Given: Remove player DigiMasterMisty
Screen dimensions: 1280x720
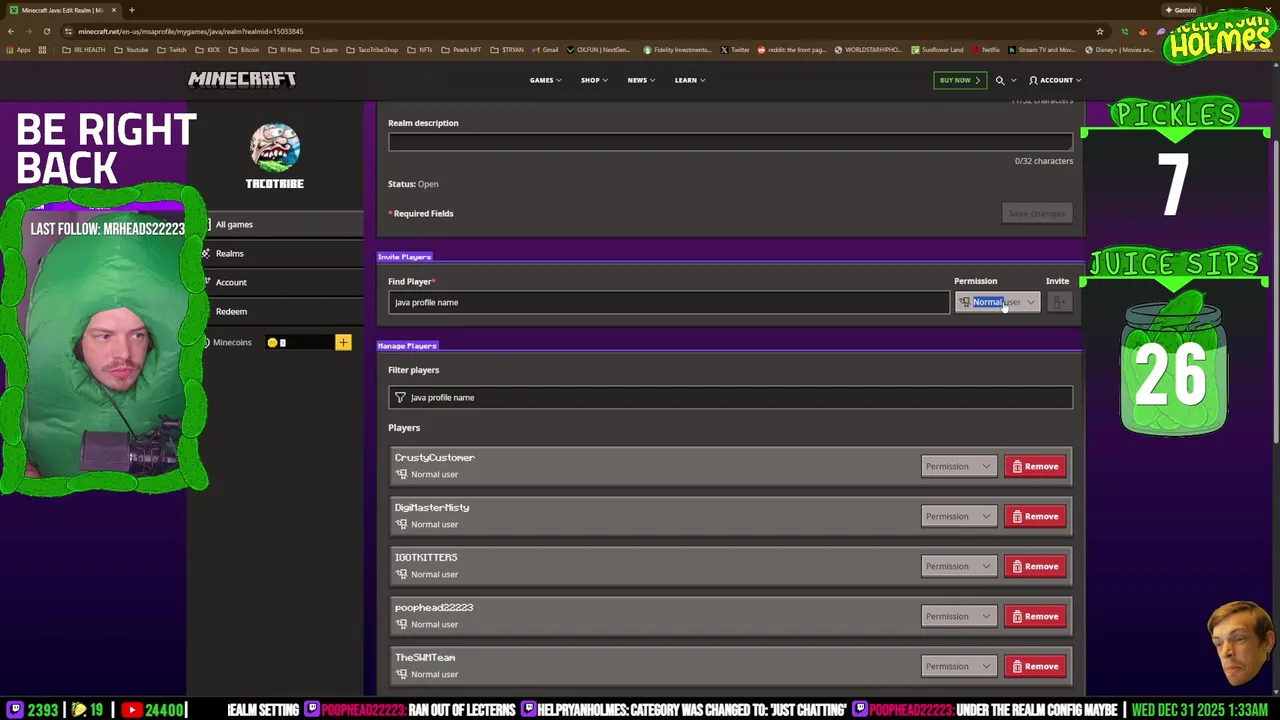Looking at the screenshot, I should 1035,517.
